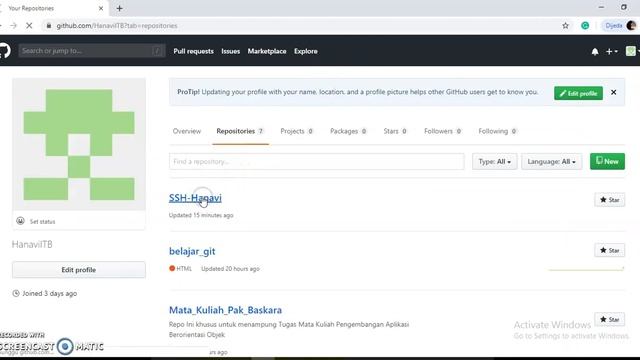Open the user avatar menu in header
640x360 pixels.
point(632,51)
